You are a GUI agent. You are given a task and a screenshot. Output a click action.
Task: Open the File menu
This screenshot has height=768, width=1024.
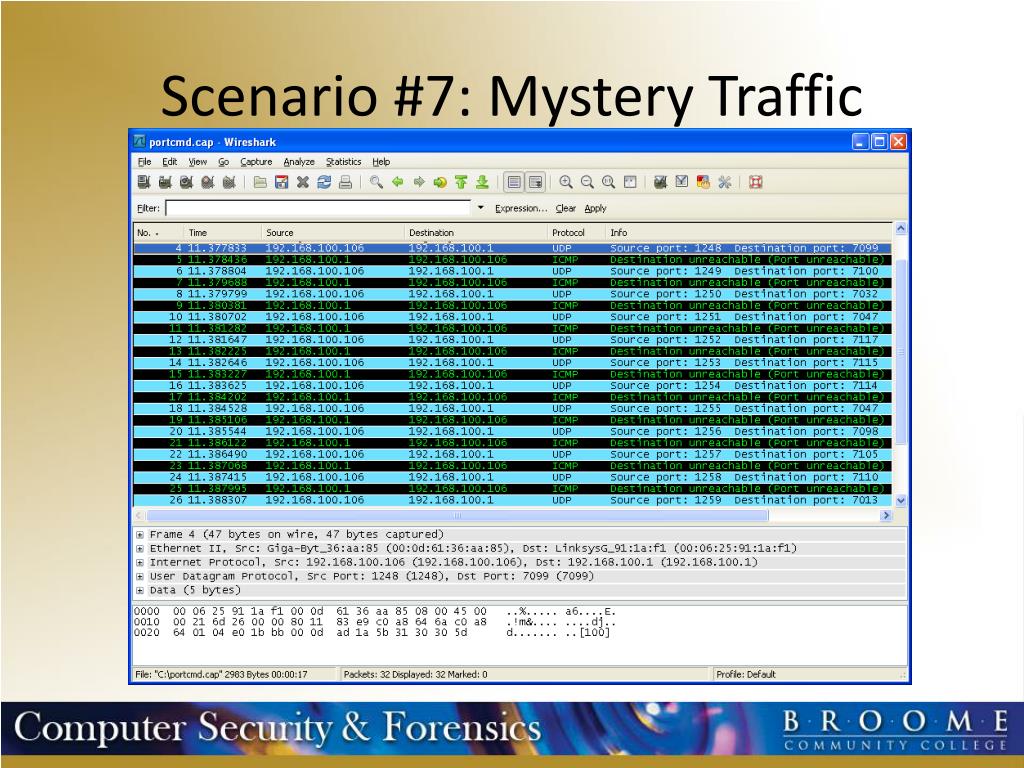(144, 162)
